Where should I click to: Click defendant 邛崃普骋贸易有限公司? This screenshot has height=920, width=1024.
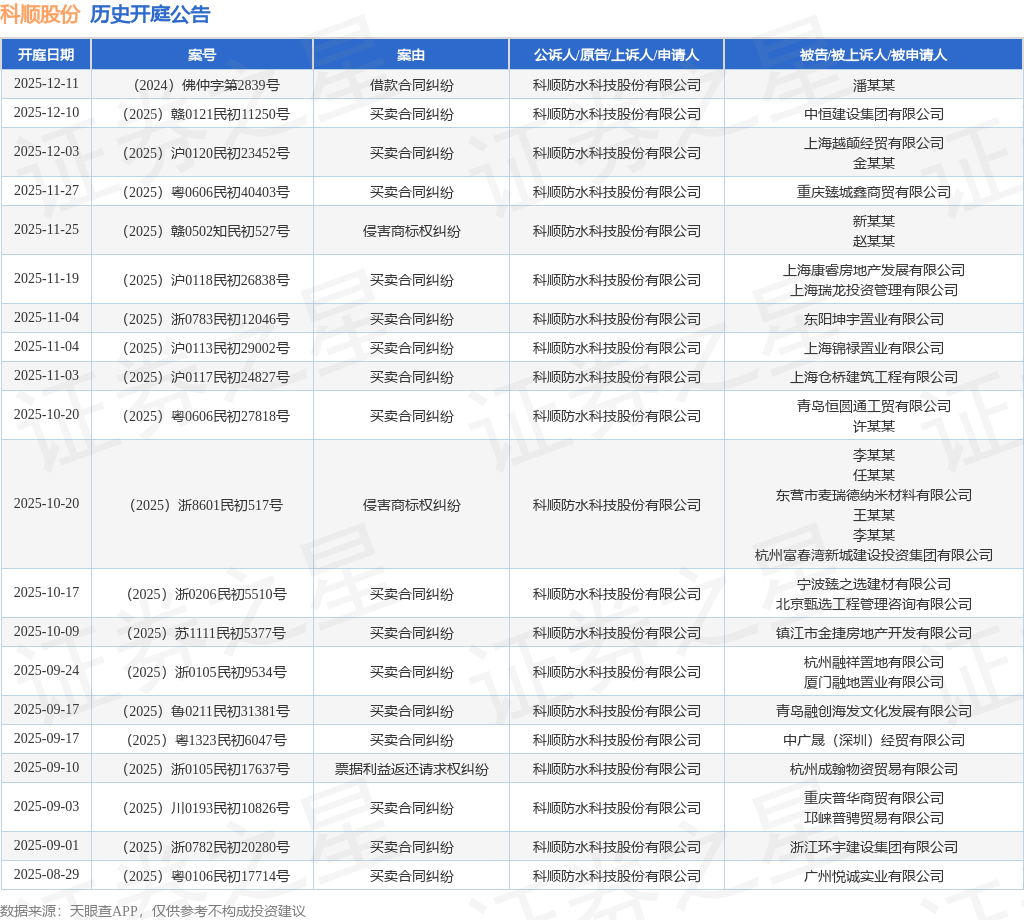click(x=874, y=818)
